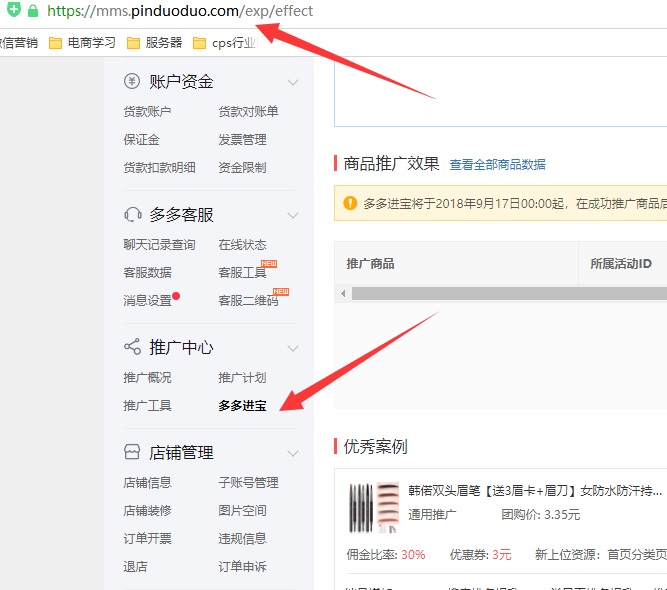Click the 账户资金 yen circle icon

(132, 81)
